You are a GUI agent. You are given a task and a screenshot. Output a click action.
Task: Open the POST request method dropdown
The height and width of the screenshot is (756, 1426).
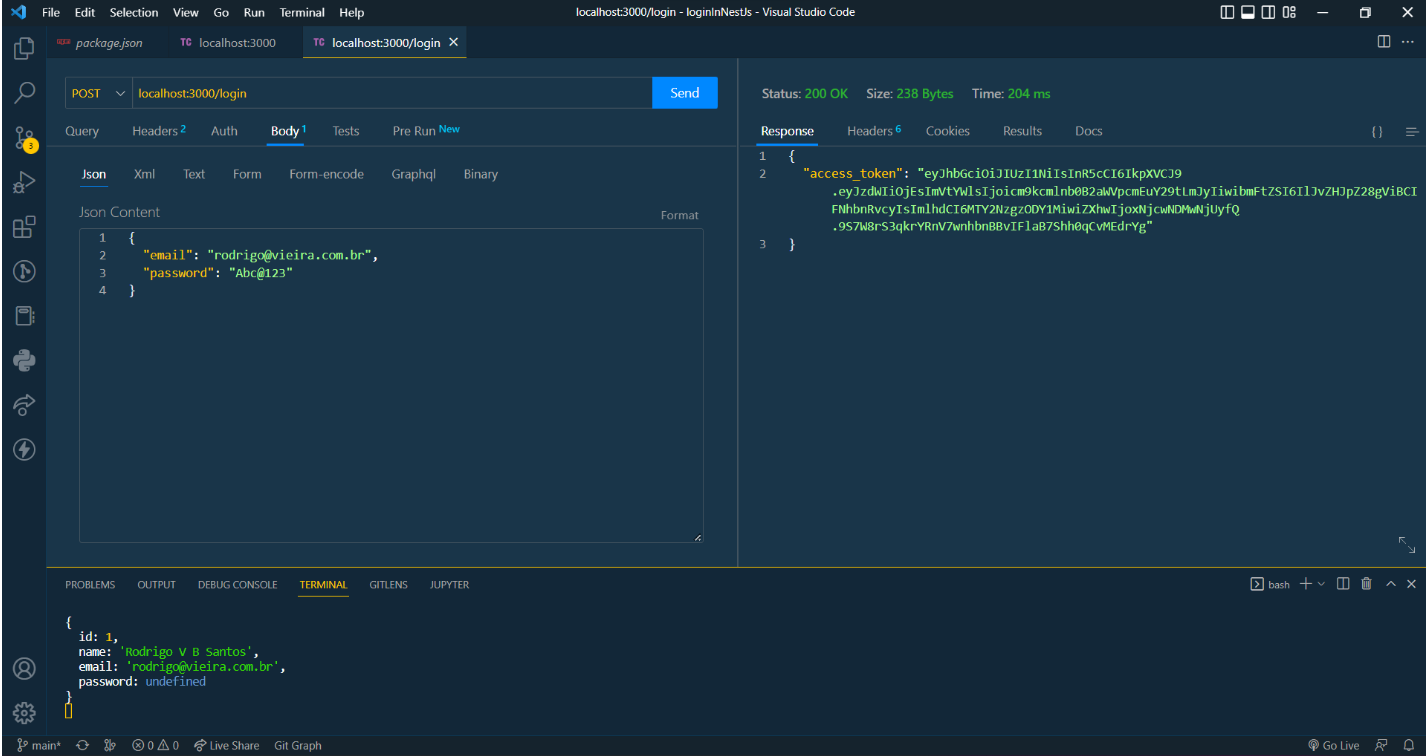tap(97, 92)
